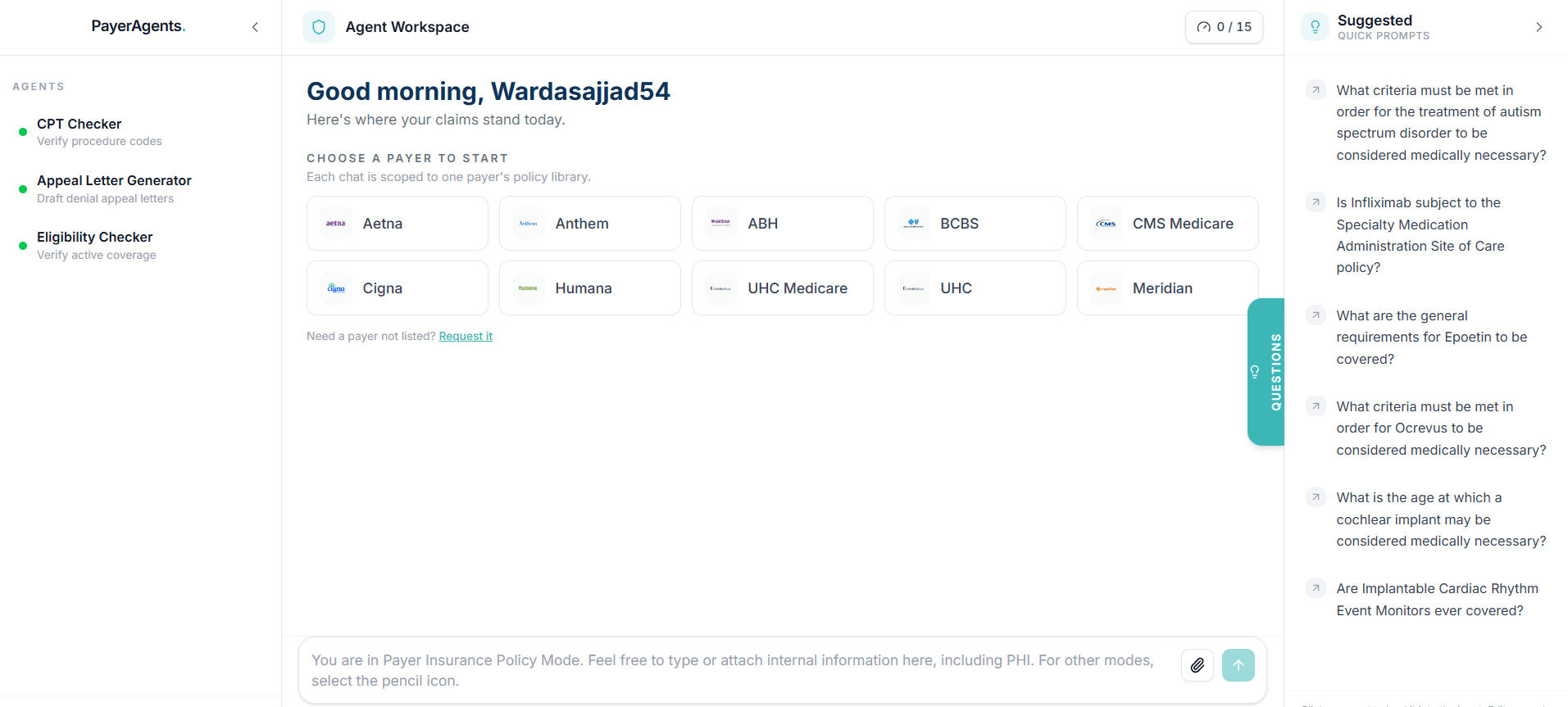Screen dimensions: 1568x707
Task: Use the cochlear implant age prompt
Action: [1441, 519]
